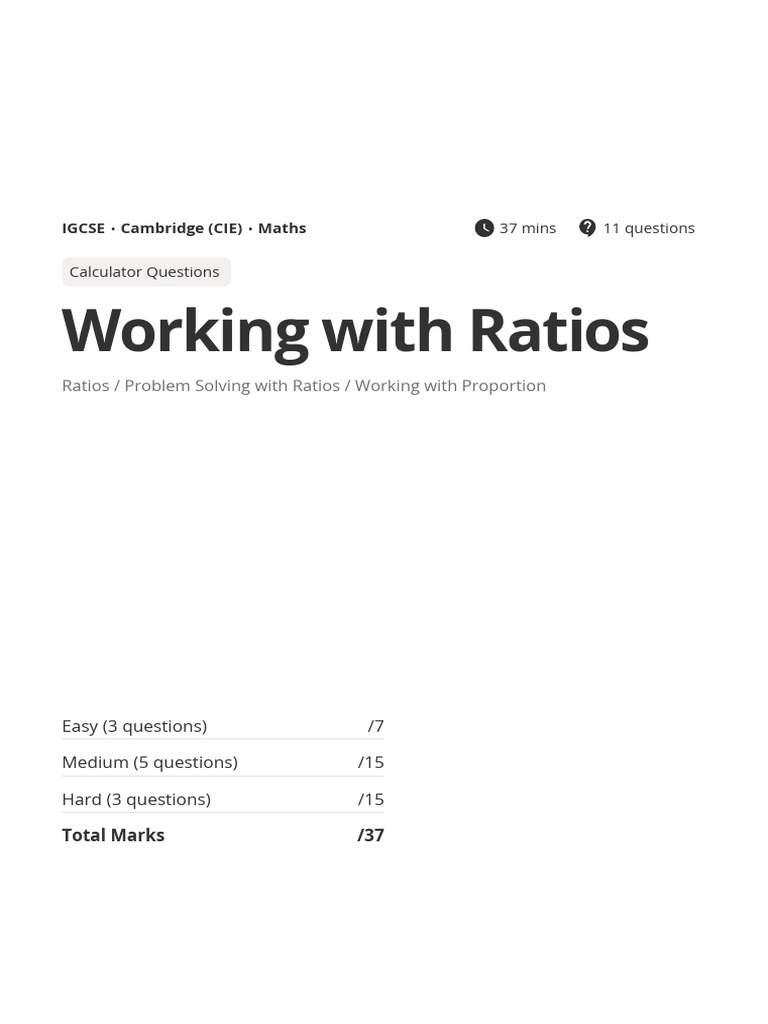Viewport: 768px width, 1024px height.
Task: Select the Hard (3 questions) row
Action: (x=223, y=799)
